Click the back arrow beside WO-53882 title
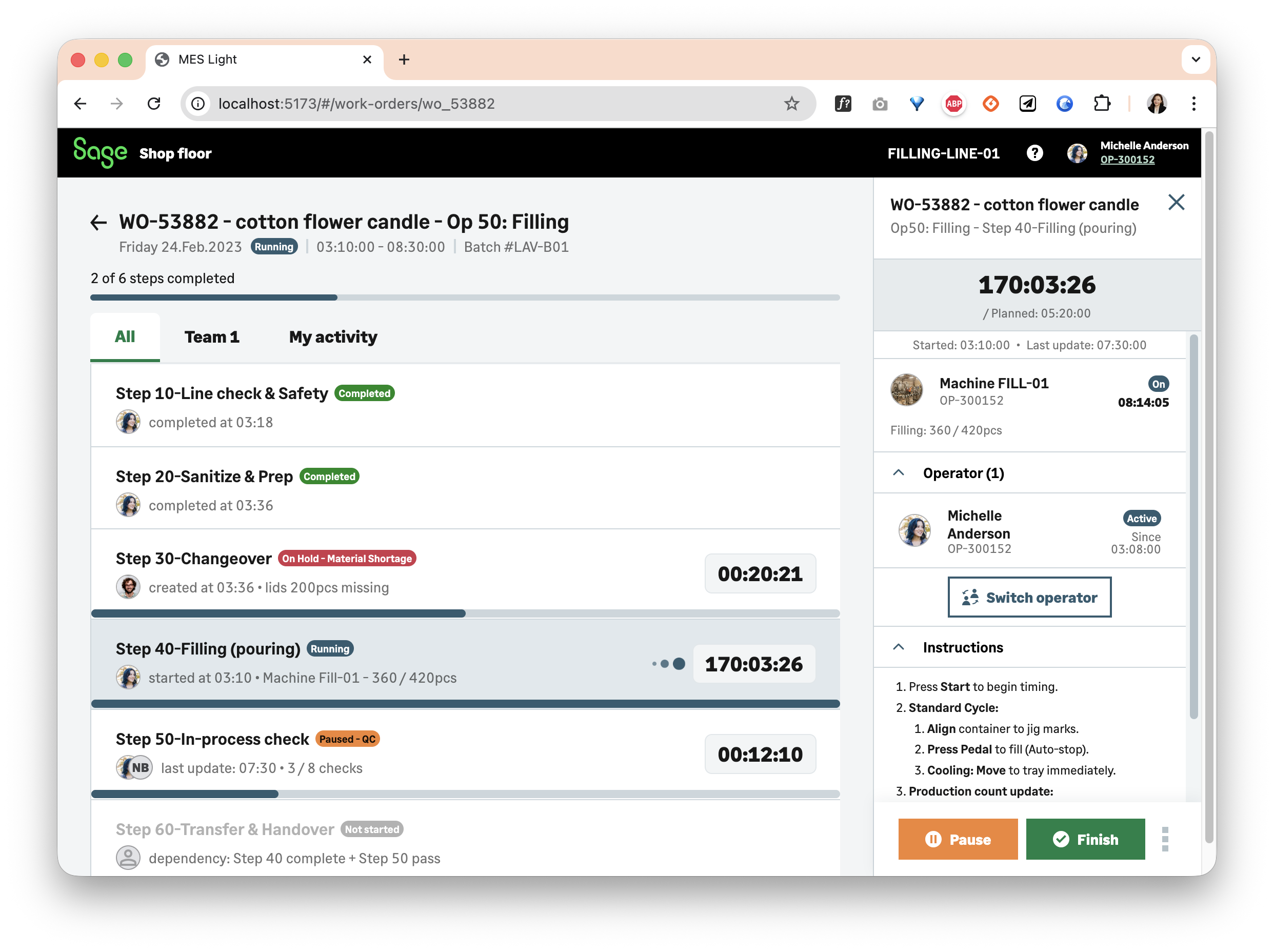The image size is (1274, 952). [98, 222]
